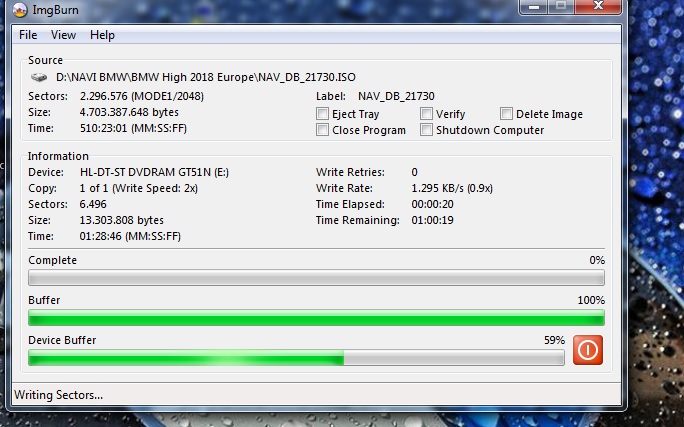
Task: Click the Device Buffer progress bar
Action: (x=296, y=358)
